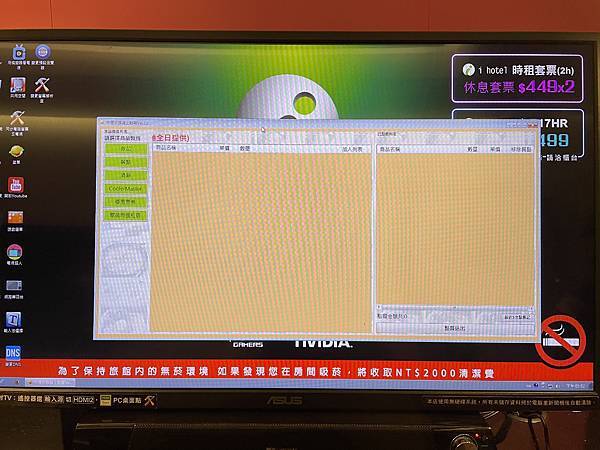The image size is (600, 450).
Task: Click the 單價 header in ordered items list
Action: [x=495, y=149]
